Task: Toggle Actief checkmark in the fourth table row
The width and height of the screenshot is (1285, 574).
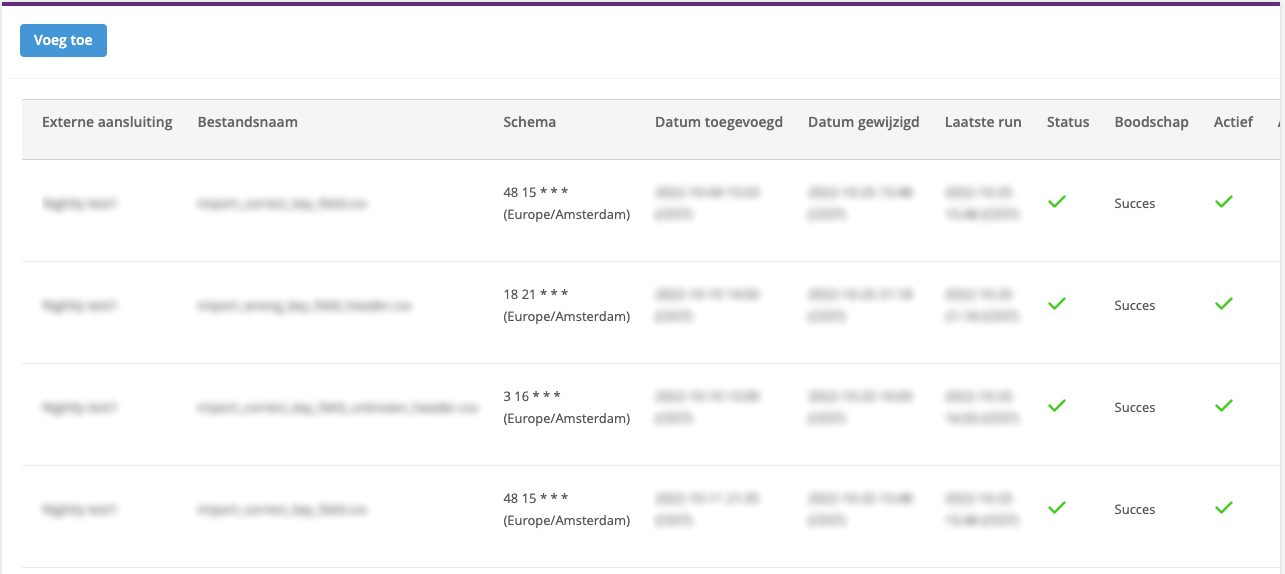Action: click(1224, 508)
